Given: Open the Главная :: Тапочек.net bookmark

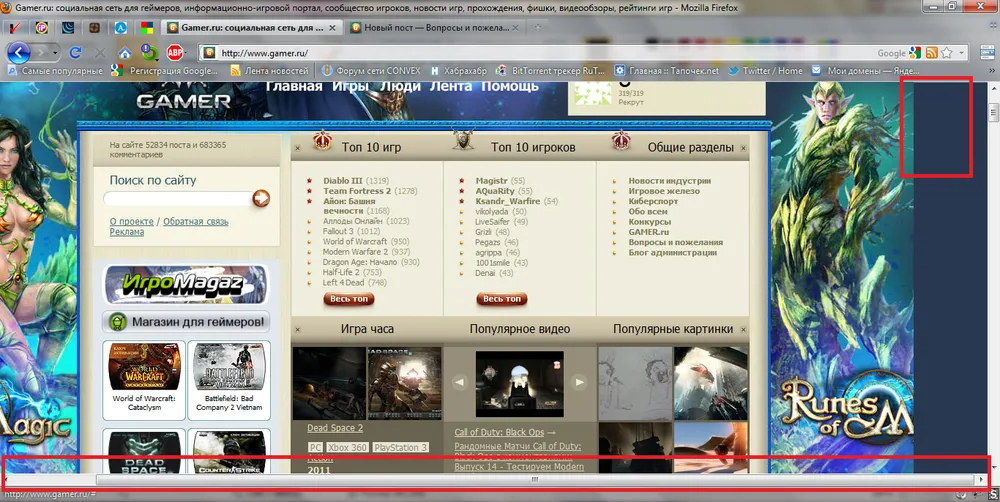Looking at the screenshot, I should click(666, 71).
